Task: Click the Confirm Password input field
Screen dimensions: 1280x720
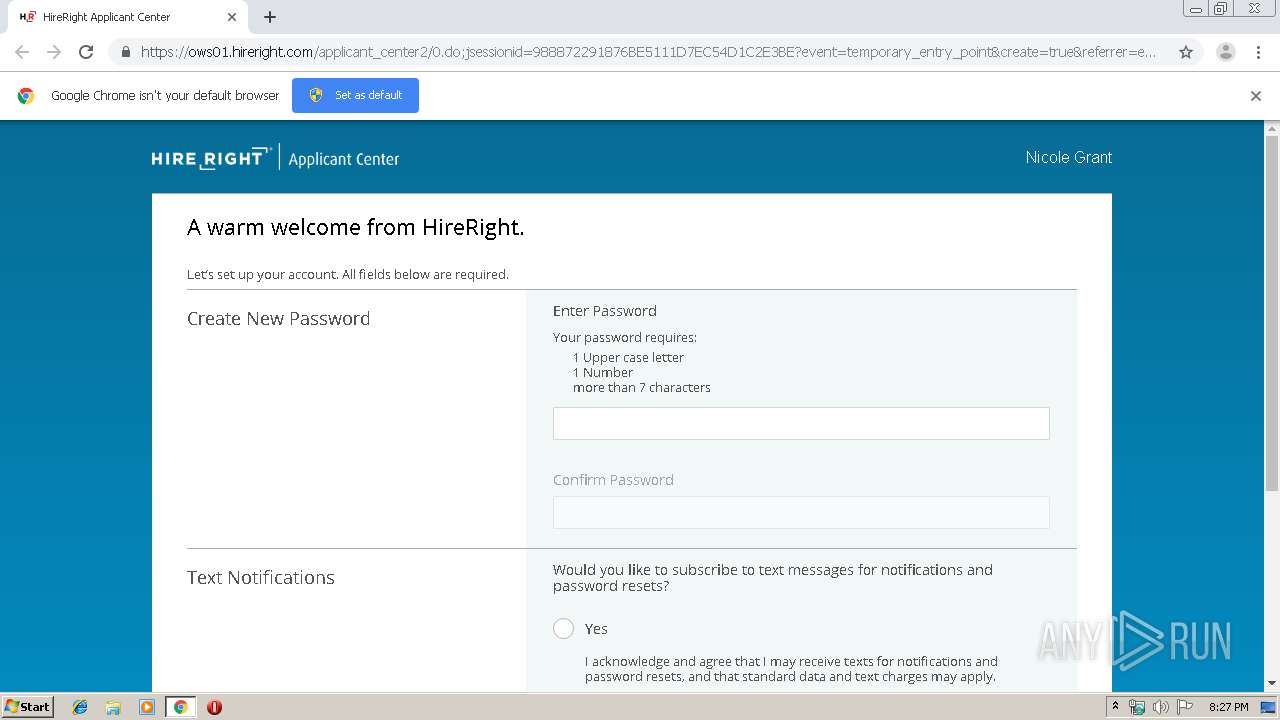Action: tap(801, 512)
